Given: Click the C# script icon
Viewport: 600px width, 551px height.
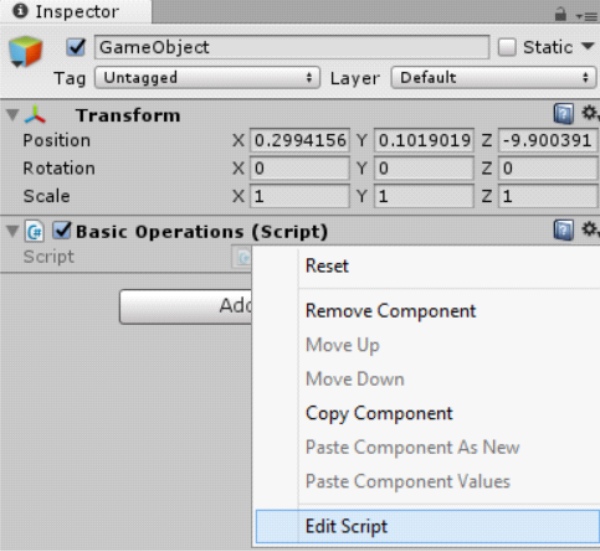Looking at the screenshot, I should coord(35,231).
